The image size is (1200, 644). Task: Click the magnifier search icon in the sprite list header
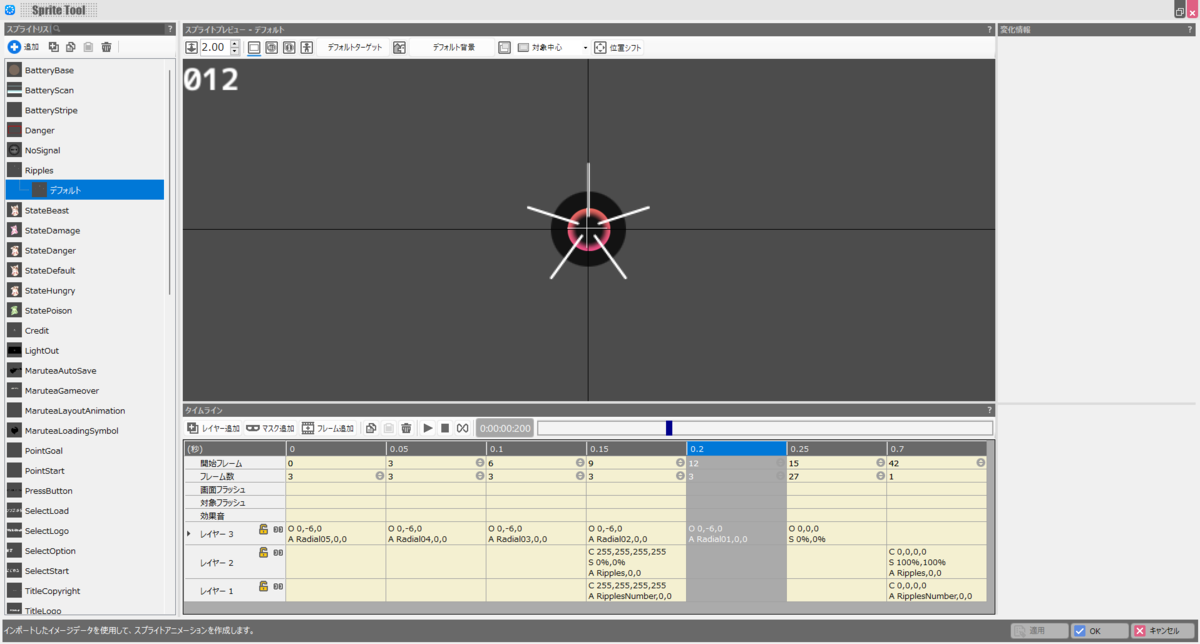57,30
